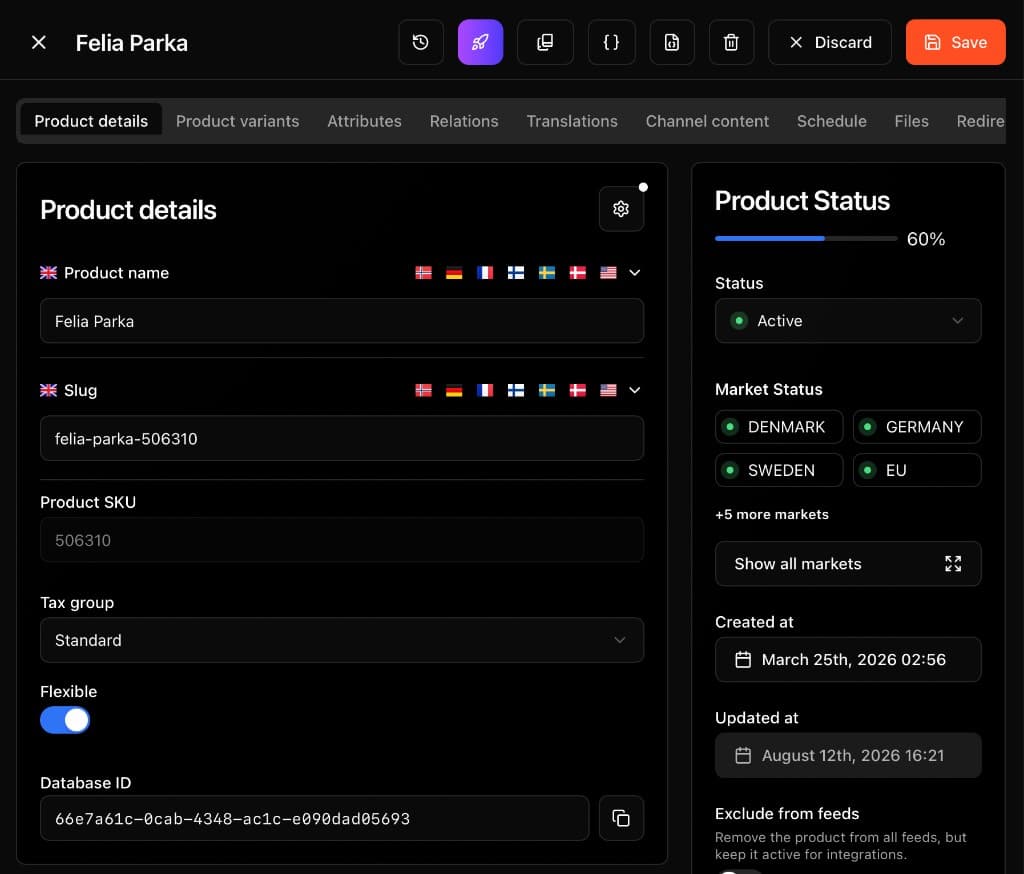Discard the unsaved changes
Image resolution: width=1024 pixels, height=874 pixels.
[x=830, y=42]
